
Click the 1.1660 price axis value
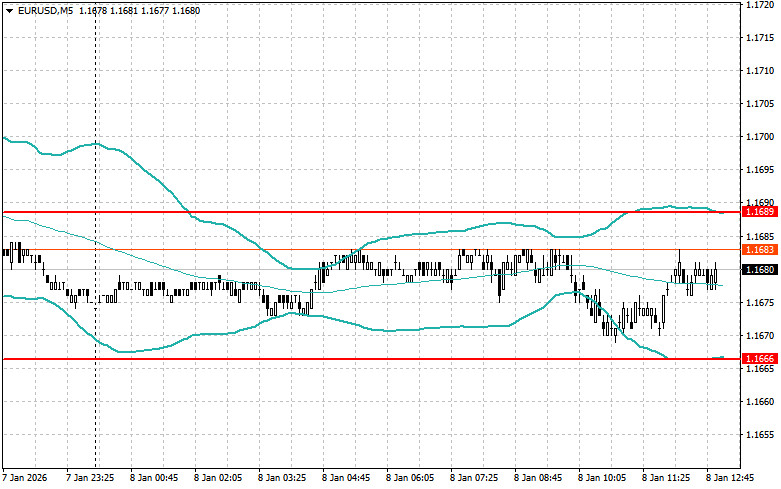click(x=760, y=401)
